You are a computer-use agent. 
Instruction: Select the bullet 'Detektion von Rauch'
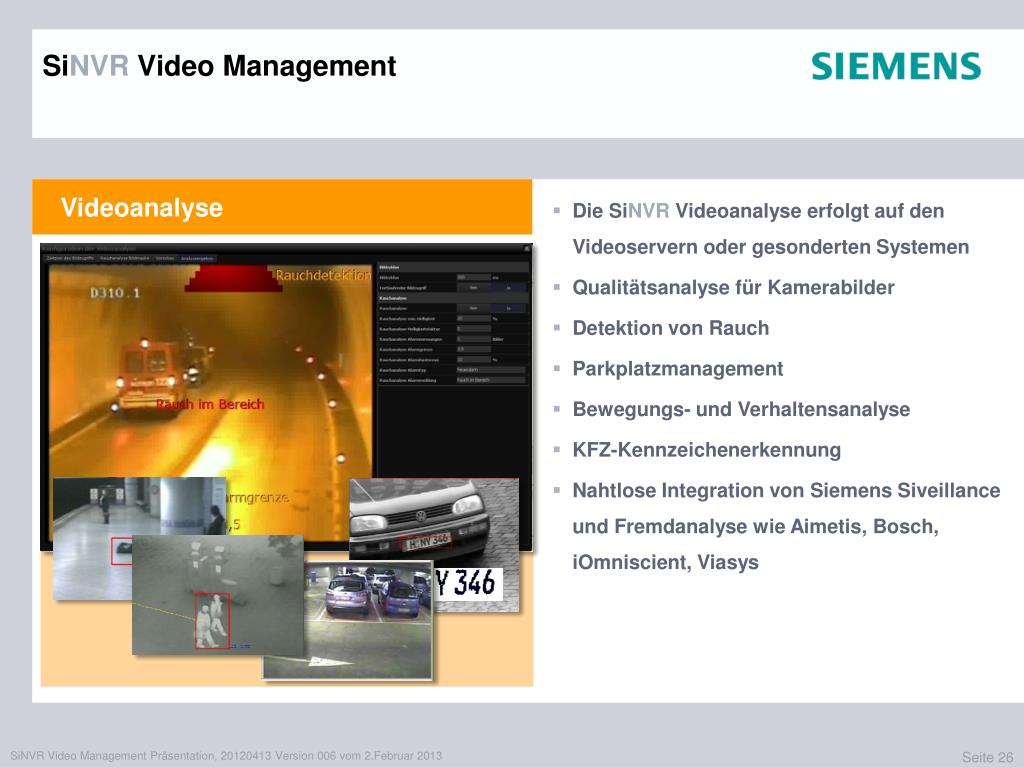click(671, 328)
